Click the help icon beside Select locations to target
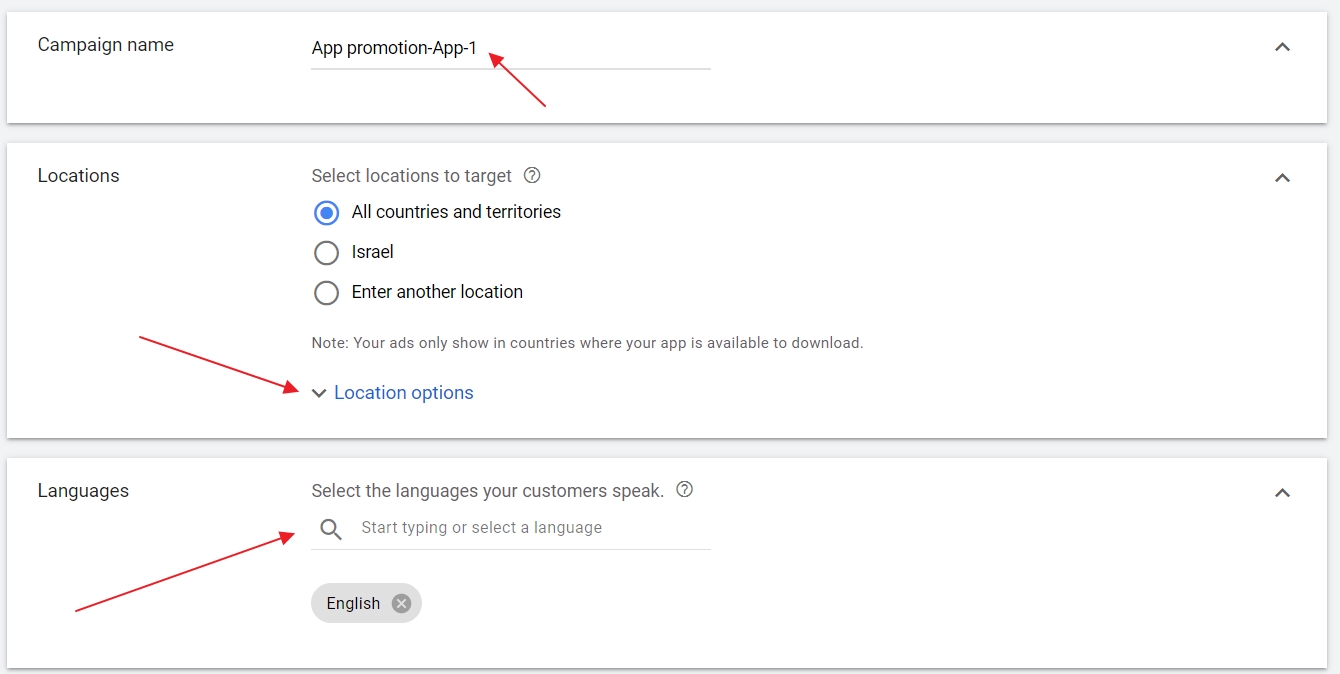Screen dimensions: 1340x674 click(x=532, y=176)
